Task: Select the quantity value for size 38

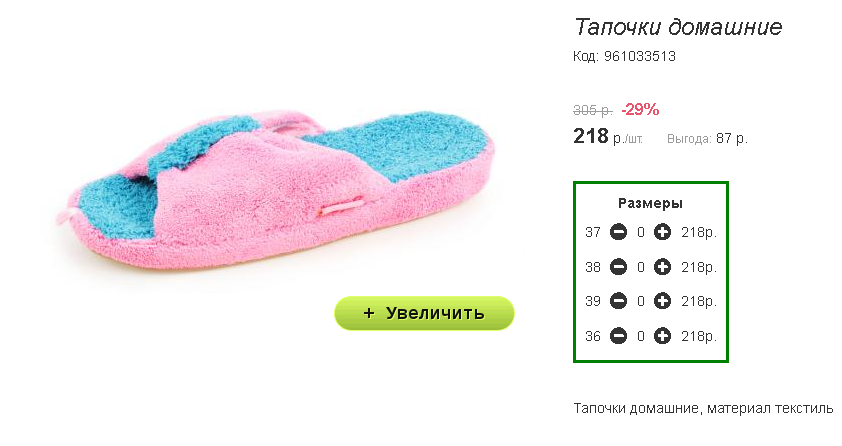Action: pos(641,267)
